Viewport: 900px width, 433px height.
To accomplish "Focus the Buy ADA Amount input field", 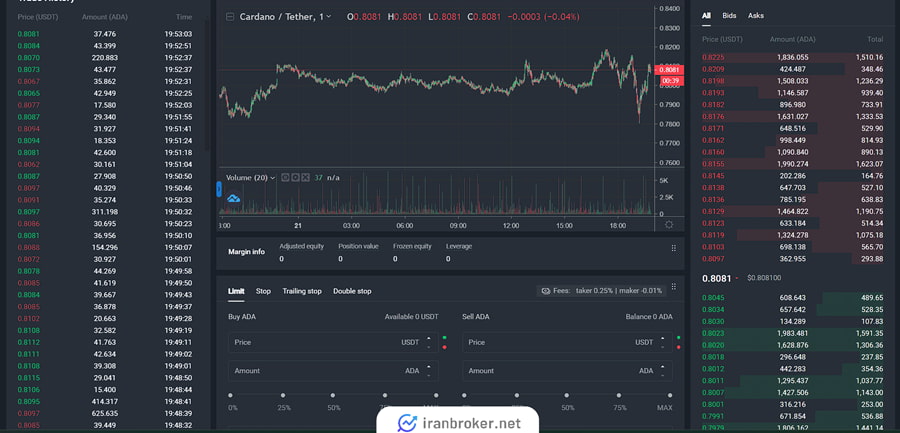I will click(x=333, y=371).
